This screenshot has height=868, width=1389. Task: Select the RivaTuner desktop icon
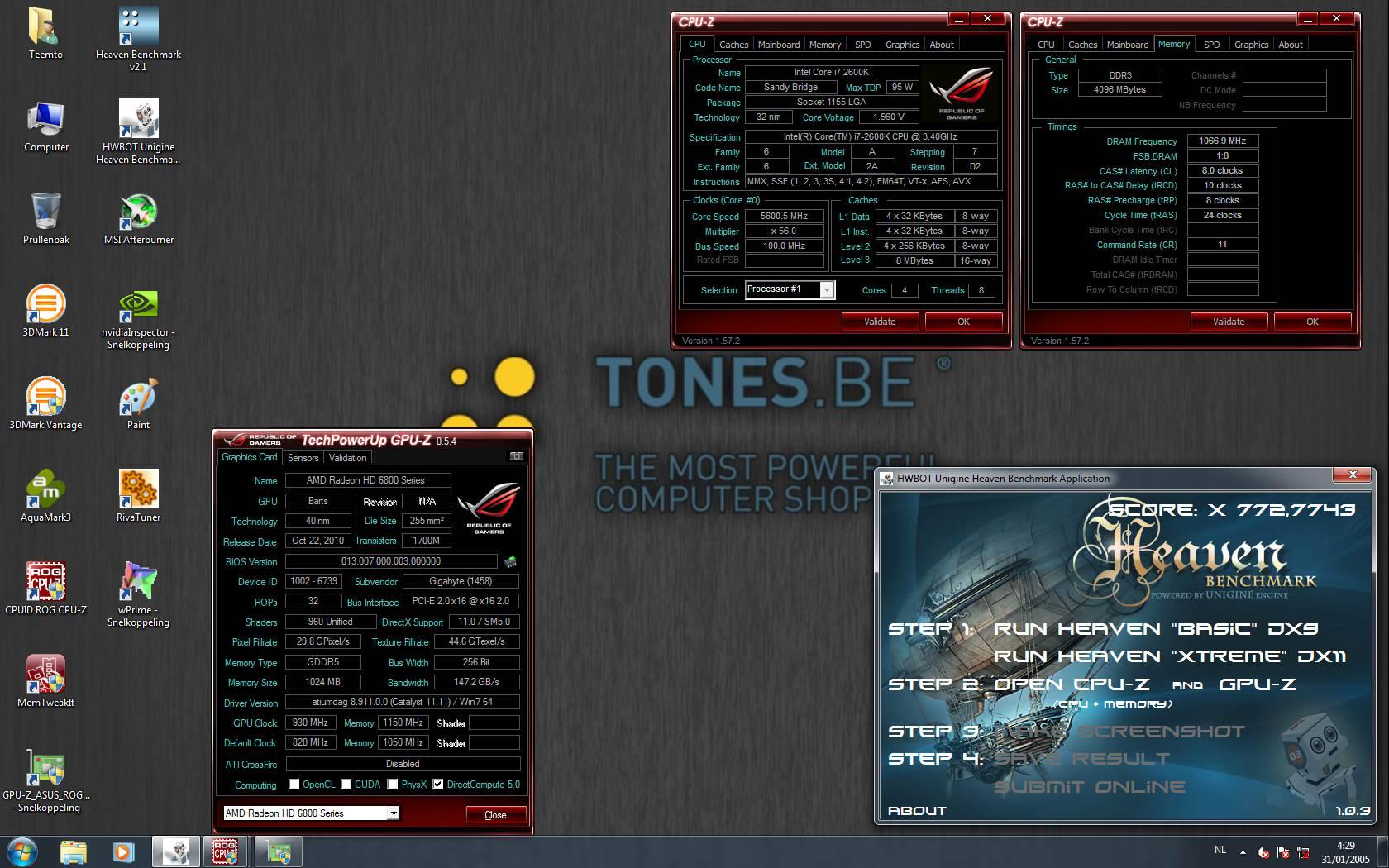point(138,496)
